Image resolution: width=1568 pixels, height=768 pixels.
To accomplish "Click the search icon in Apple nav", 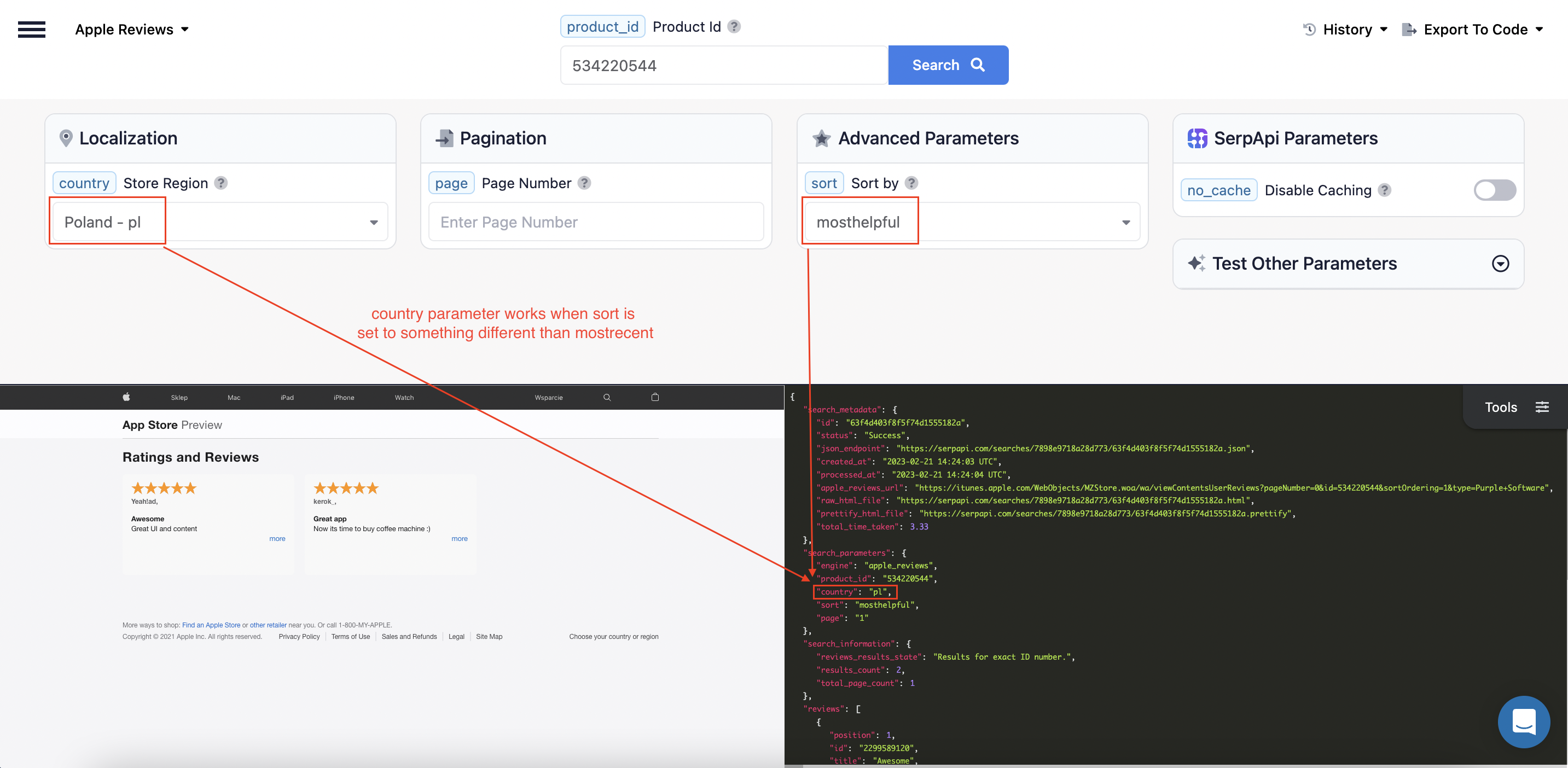I will tap(607, 397).
